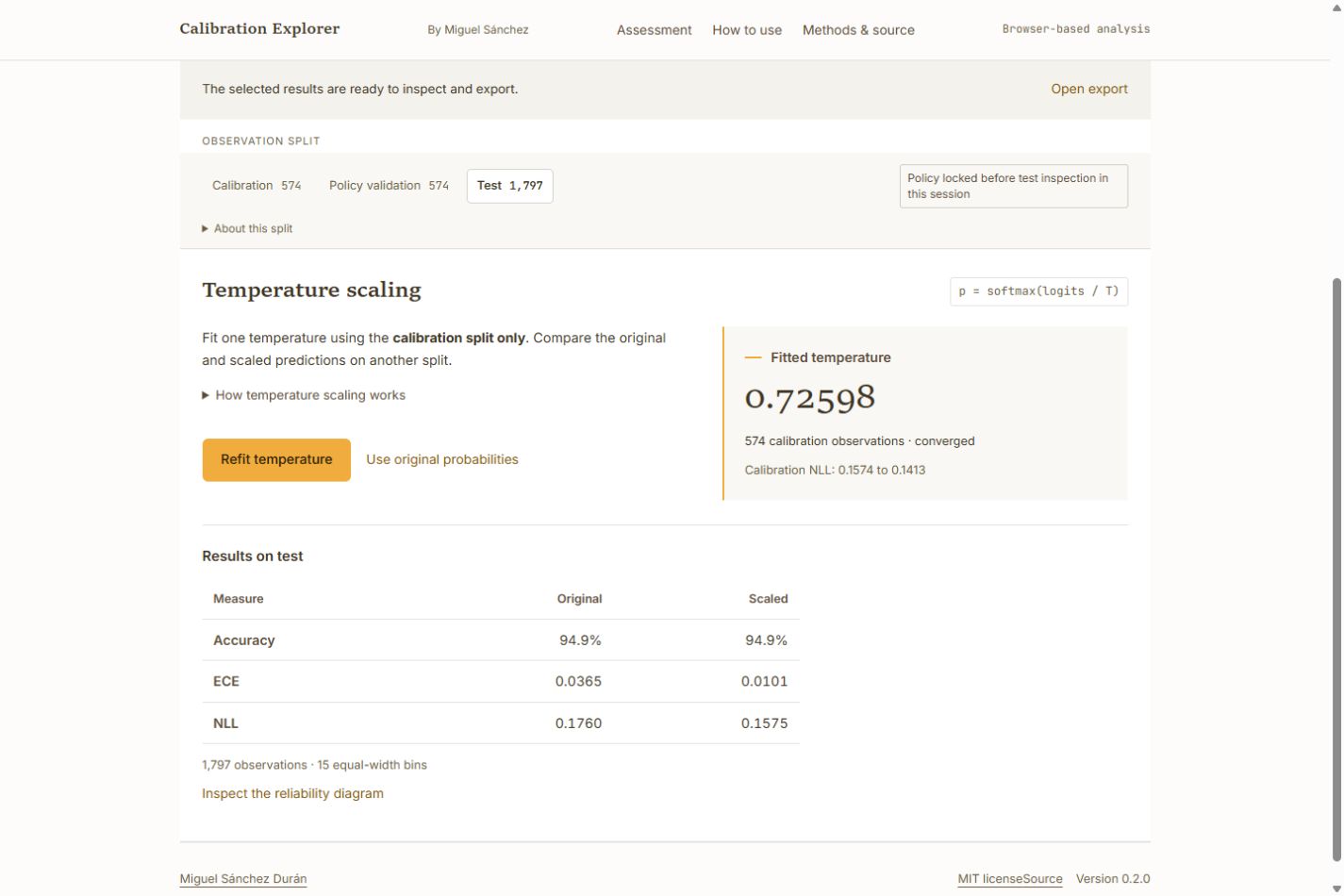Open the Source link in footer

[1042, 879]
